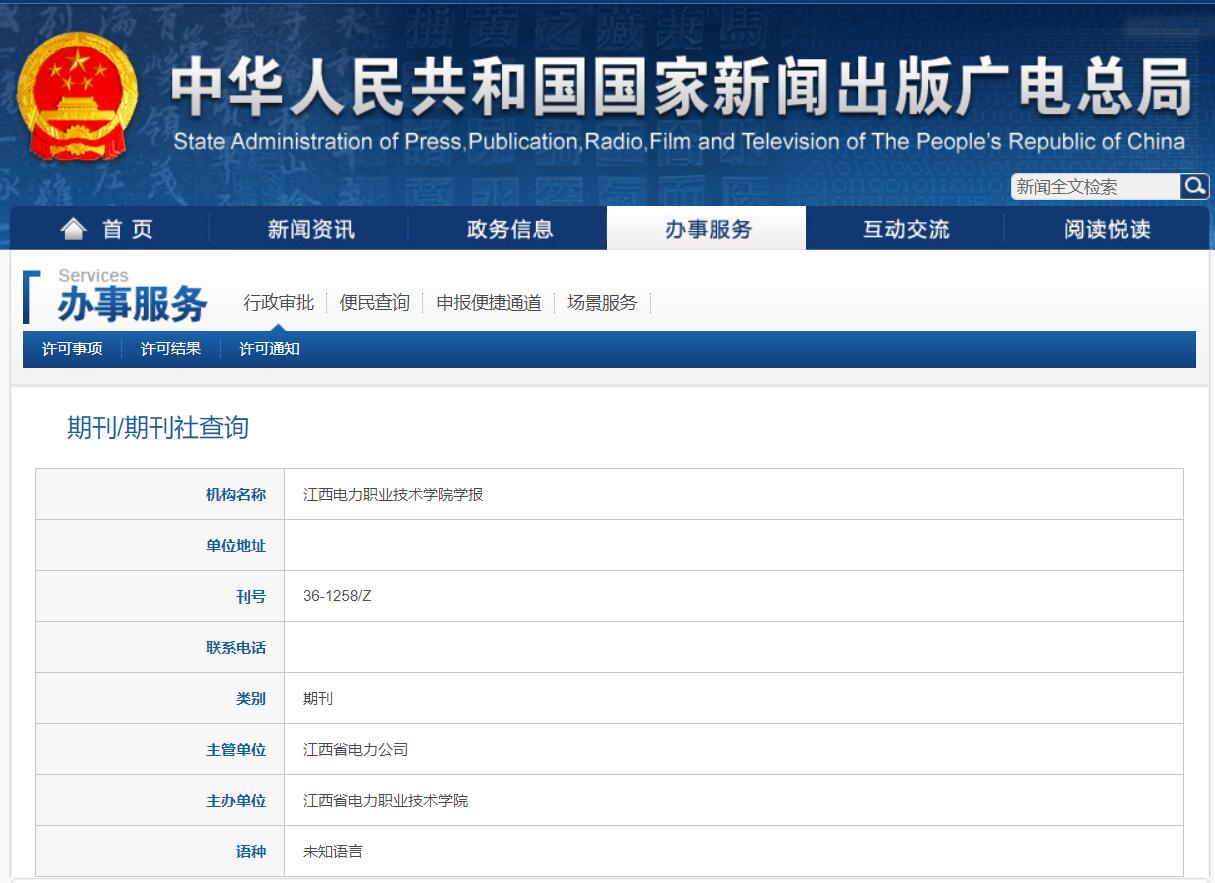This screenshot has width=1215, height=883.
Task: Open the 阅读悦读 navigation tab
Action: click(x=1106, y=229)
